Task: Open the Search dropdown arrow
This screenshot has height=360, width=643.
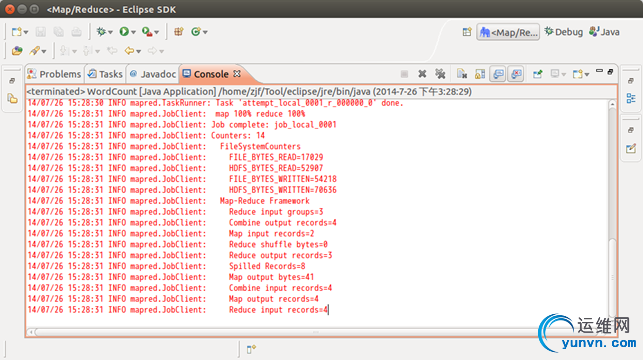Action: [44, 51]
